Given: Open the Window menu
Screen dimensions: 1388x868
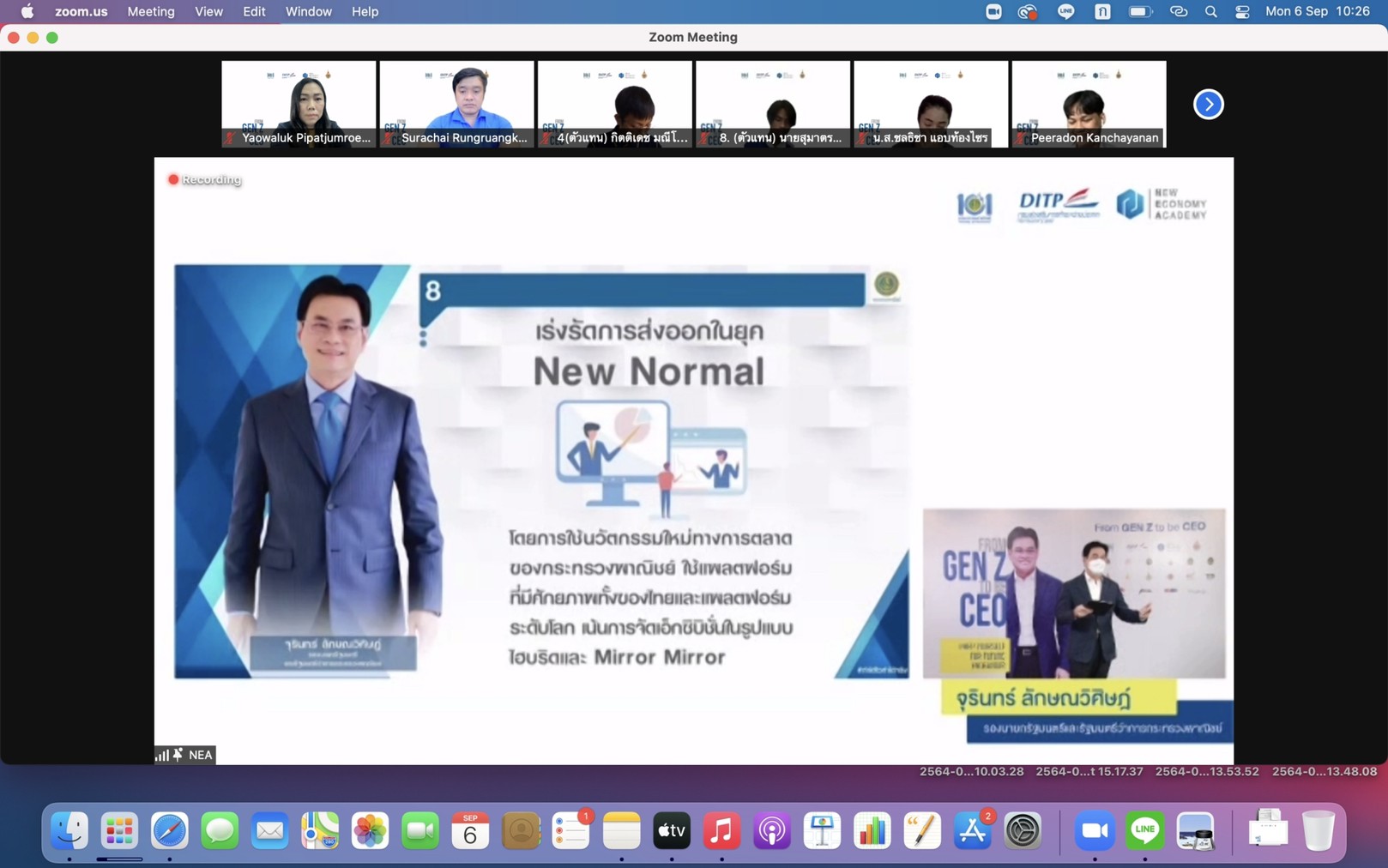Looking at the screenshot, I should pos(308,12).
